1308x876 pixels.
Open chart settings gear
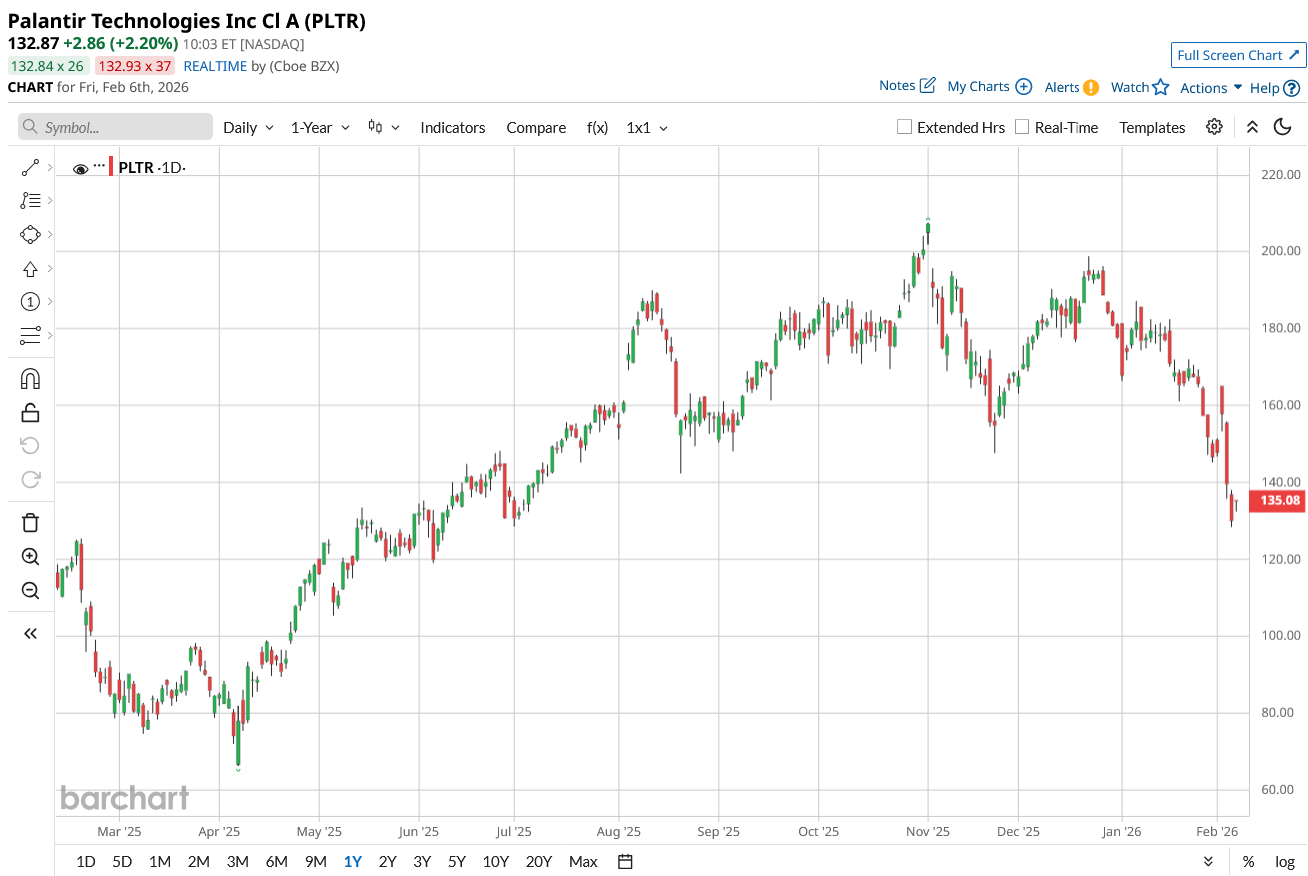click(x=1214, y=127)
